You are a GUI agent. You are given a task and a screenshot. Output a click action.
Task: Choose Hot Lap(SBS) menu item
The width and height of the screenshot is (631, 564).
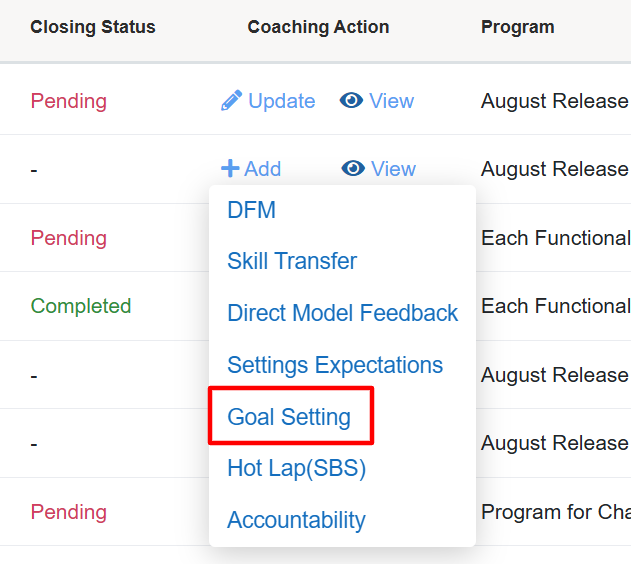[x=296, y=468]
